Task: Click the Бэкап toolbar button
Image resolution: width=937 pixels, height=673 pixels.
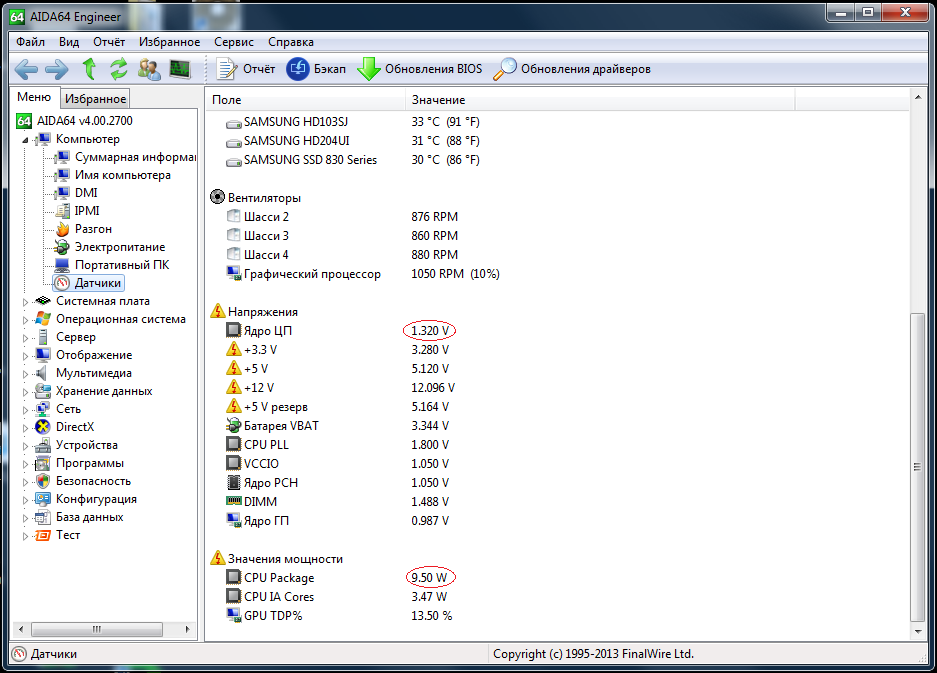Action: point(316,69)
